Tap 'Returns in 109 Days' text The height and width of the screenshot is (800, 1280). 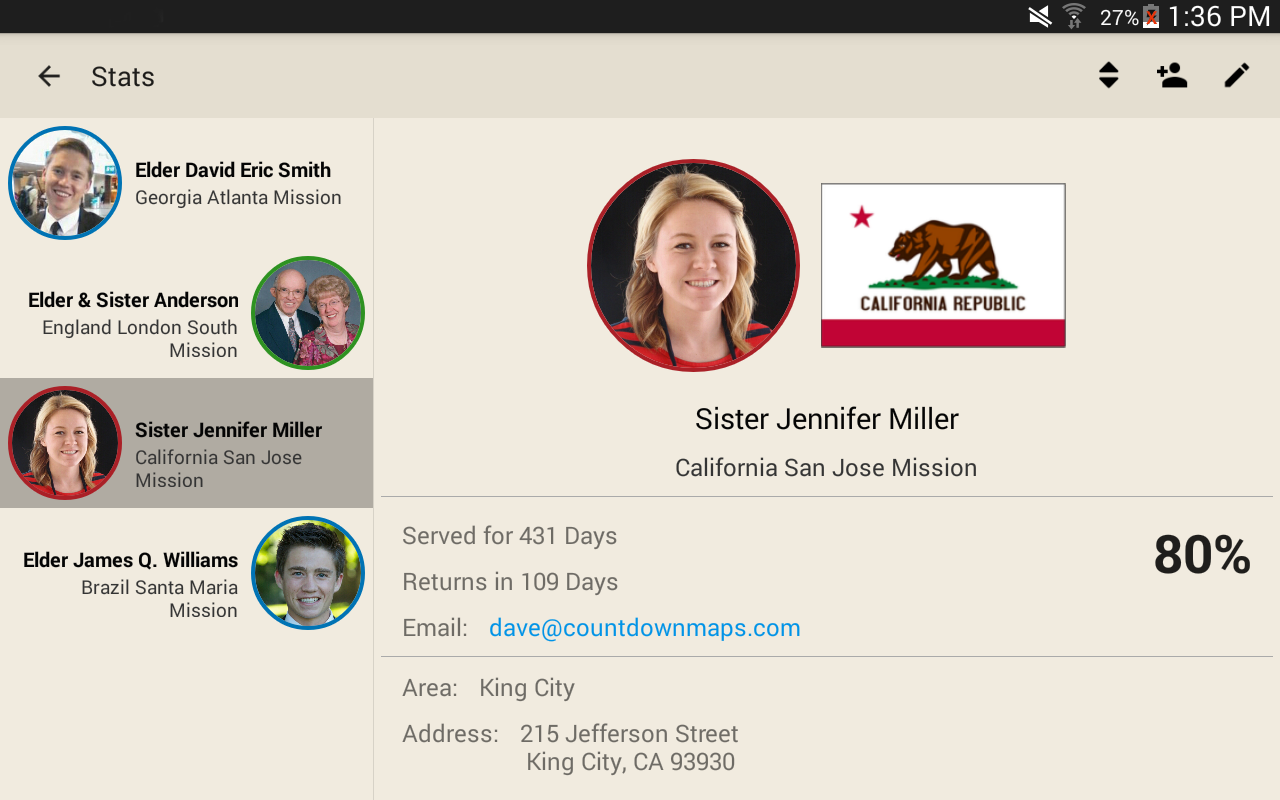click(x=510, y=582)
